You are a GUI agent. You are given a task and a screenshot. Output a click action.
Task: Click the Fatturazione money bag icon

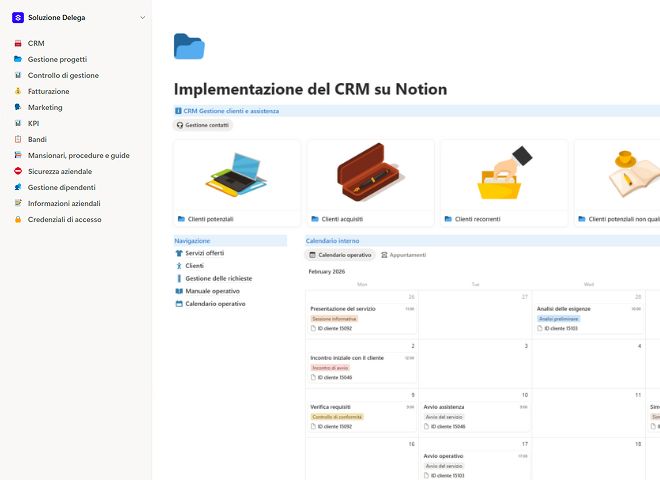tap(18, 91)
